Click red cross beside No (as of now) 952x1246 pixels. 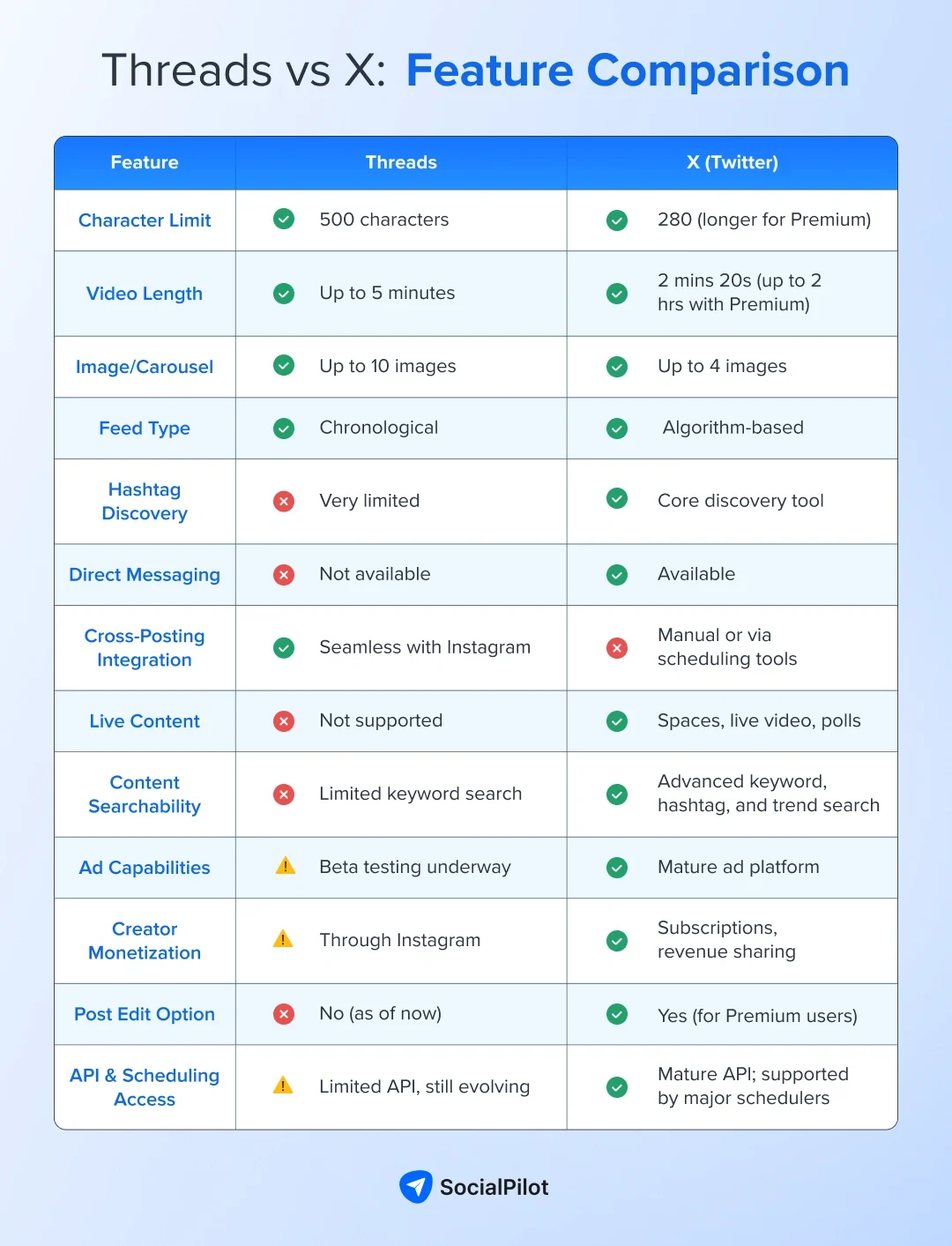pyautogui.click(x=284, y=1014)
